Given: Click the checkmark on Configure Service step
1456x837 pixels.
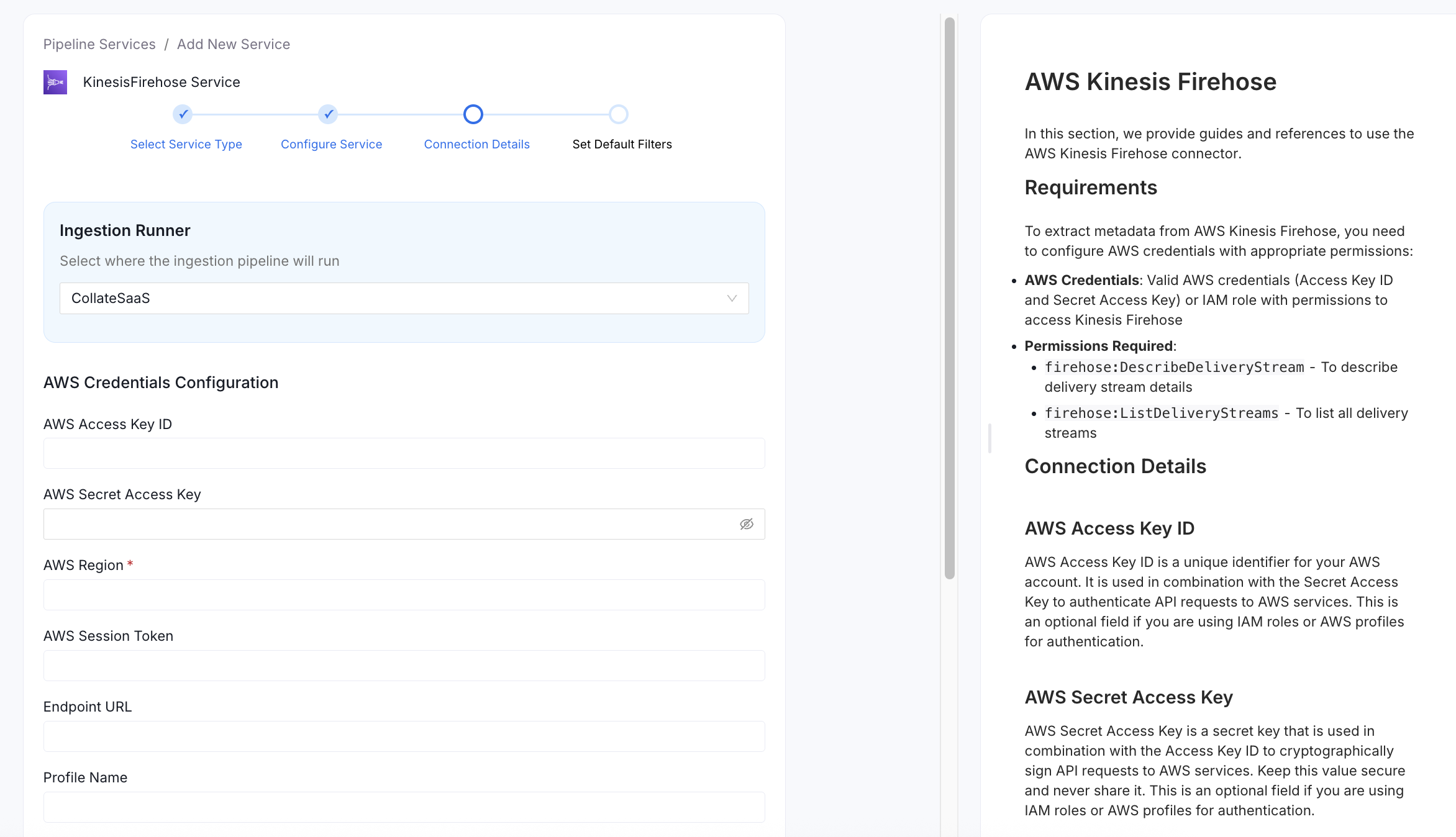Looking at the screenshot, I should 328,114.
